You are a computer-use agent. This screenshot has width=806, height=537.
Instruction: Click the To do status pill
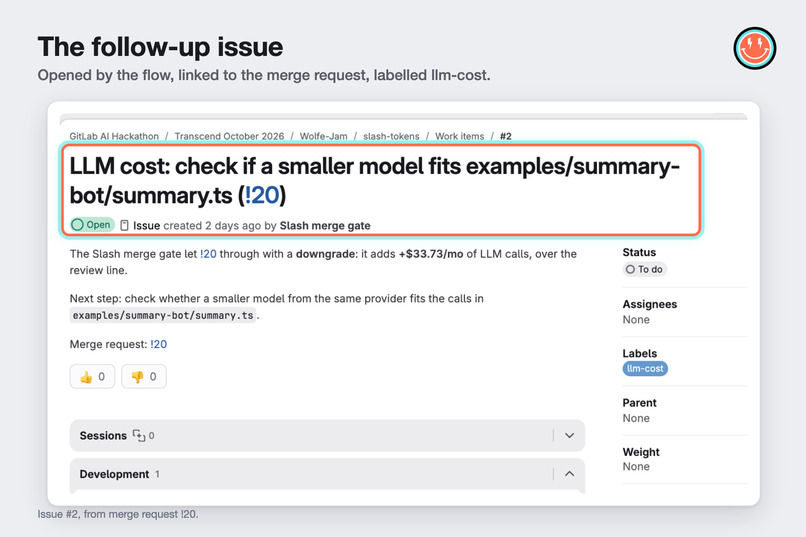(645, 269)
